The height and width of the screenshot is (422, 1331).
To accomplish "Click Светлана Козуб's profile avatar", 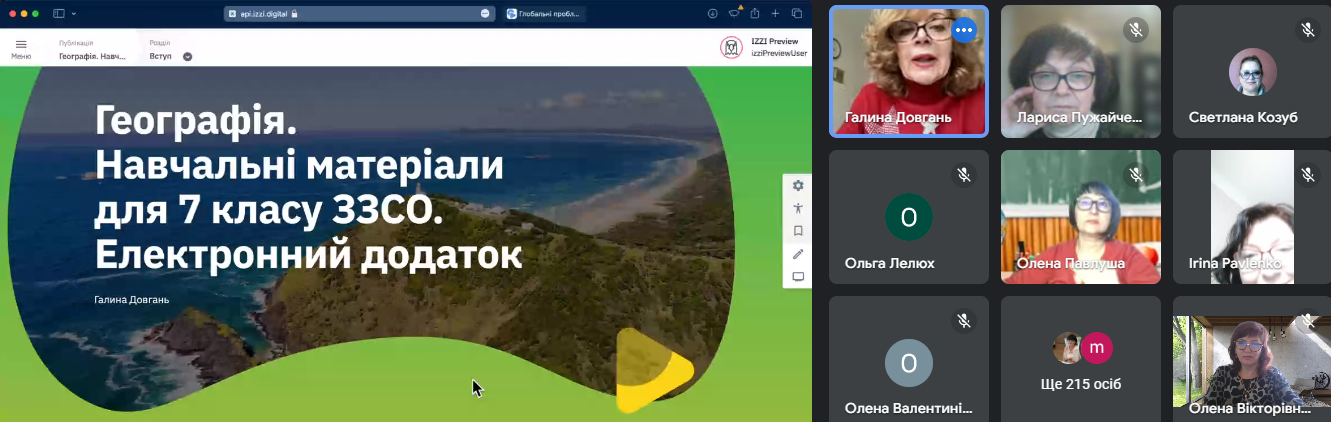I will (1252, 72).
